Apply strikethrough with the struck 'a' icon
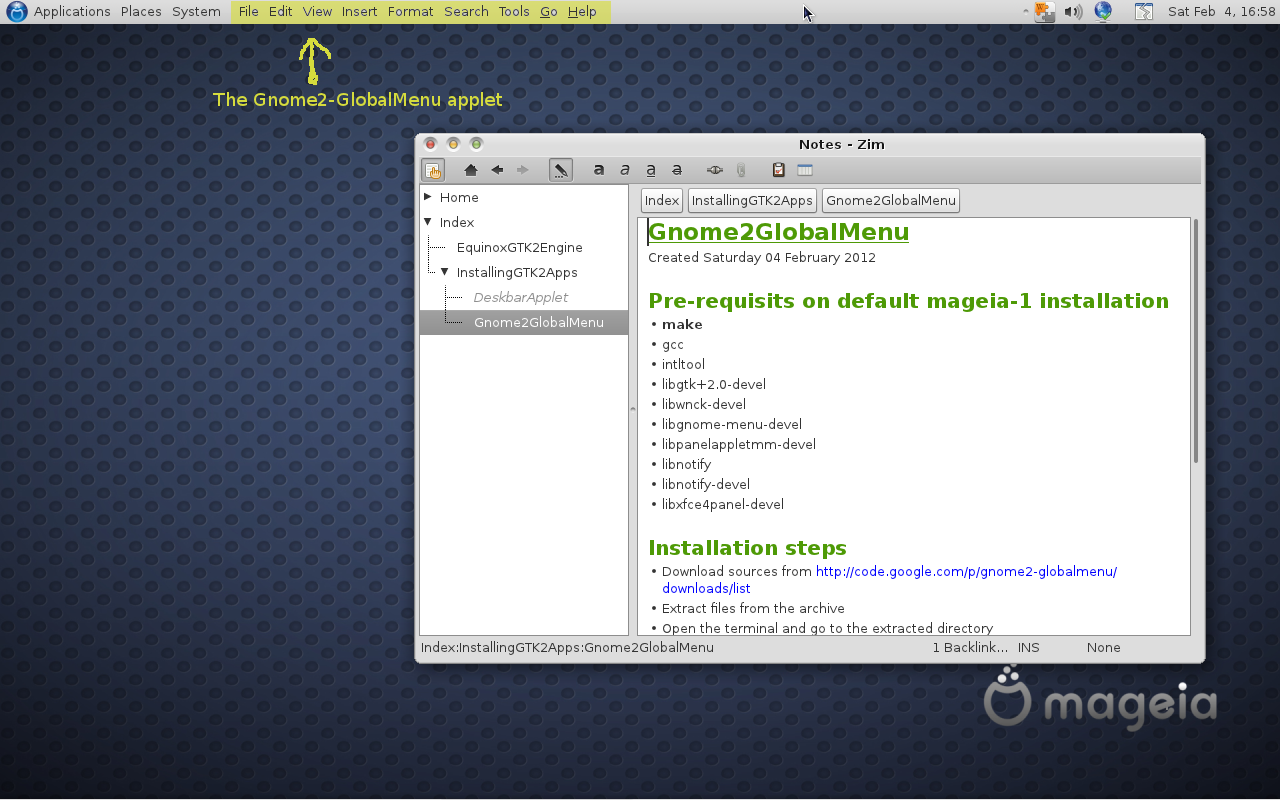The image size is (1280, 800). point(677,170)
